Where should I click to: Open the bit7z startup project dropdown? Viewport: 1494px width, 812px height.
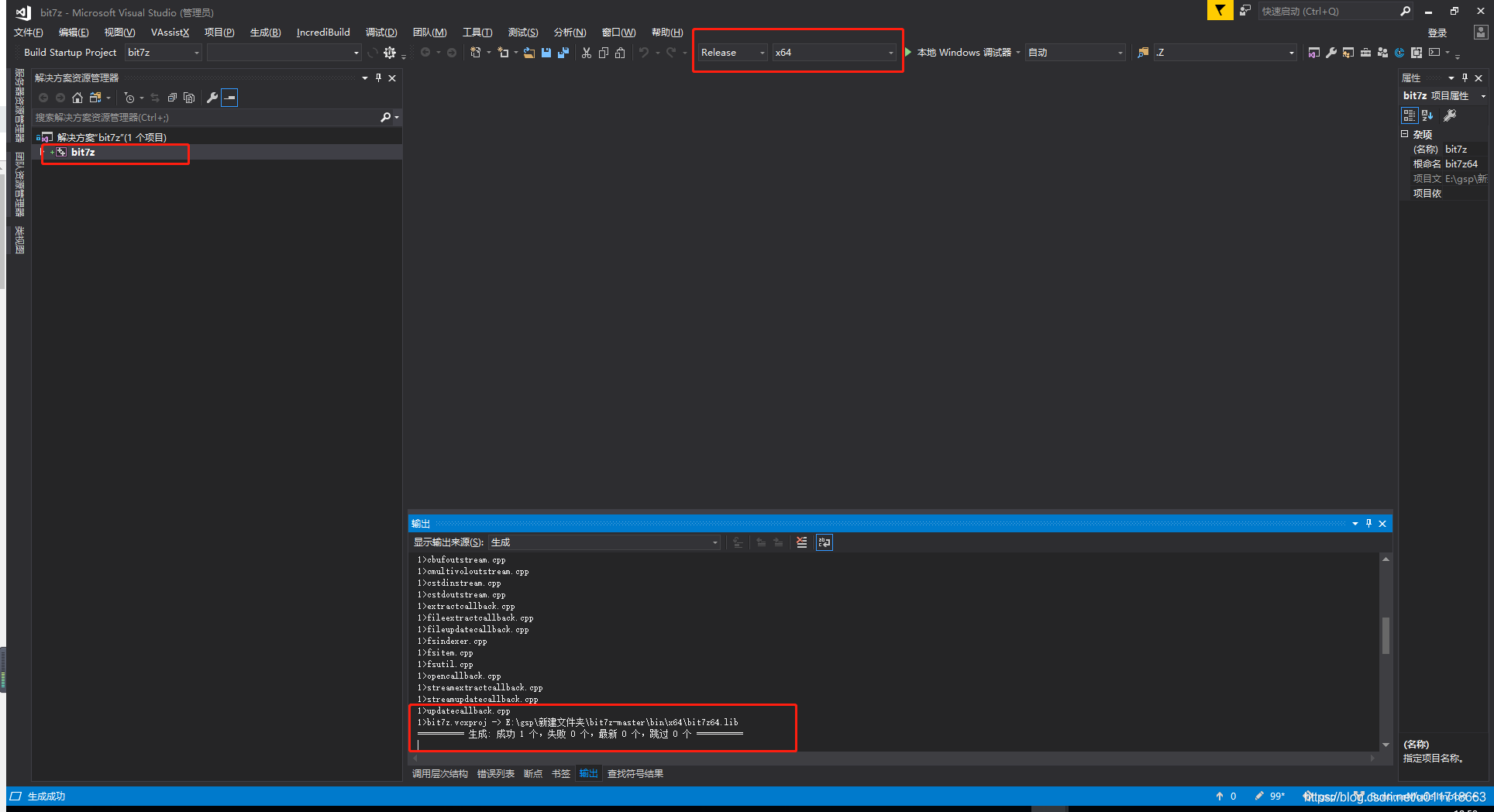click(x=164, y=53)
